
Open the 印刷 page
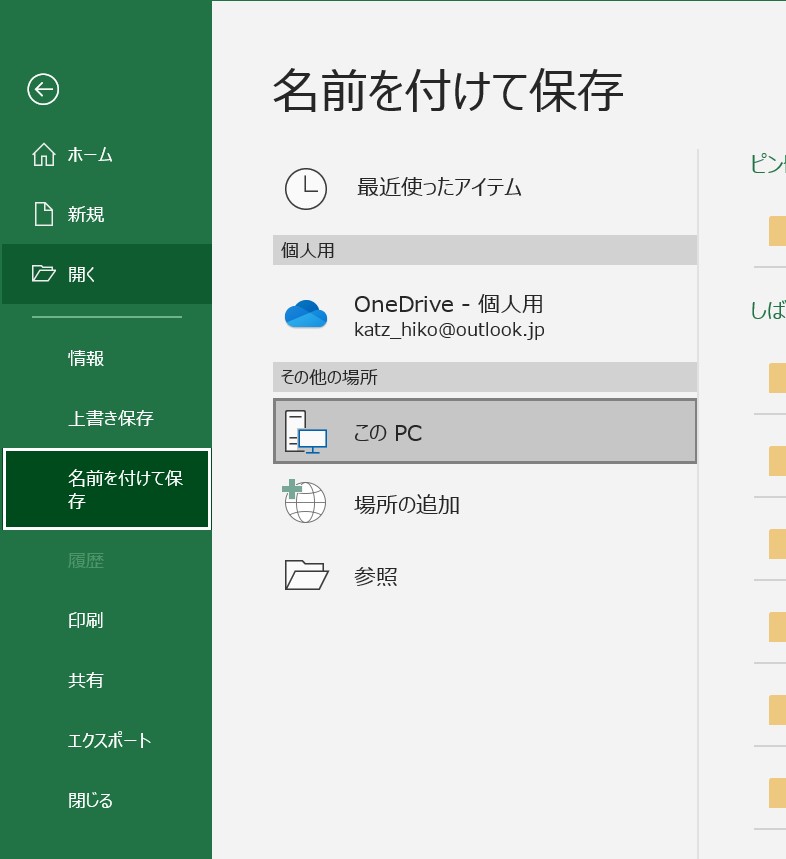107,620
